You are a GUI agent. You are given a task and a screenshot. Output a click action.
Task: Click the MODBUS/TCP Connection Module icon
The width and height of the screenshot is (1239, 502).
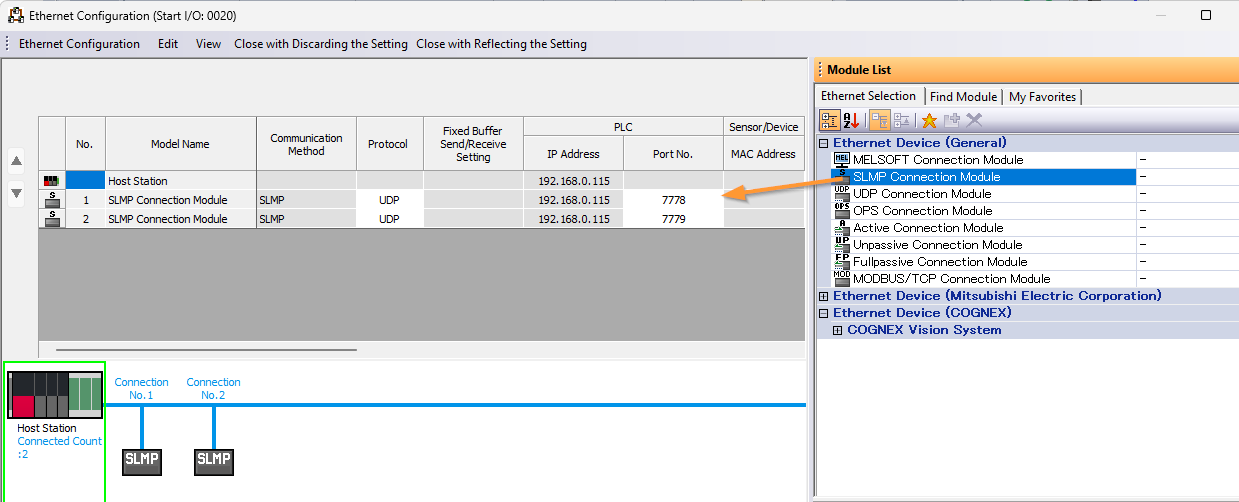(841, 279)
